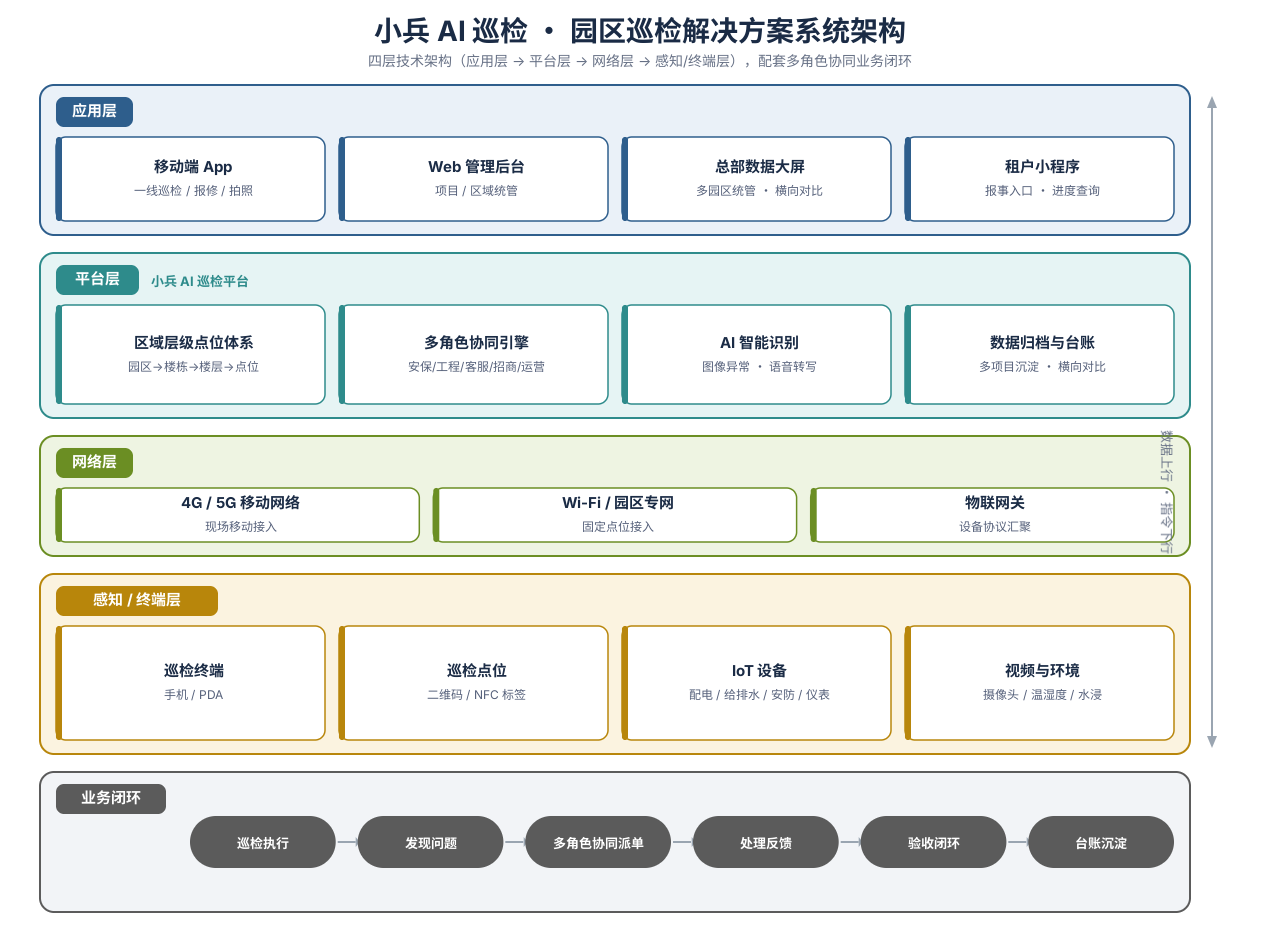Click the 网络层 layer label
Viewport: 1280px width, 940px height.
(94, 463)
